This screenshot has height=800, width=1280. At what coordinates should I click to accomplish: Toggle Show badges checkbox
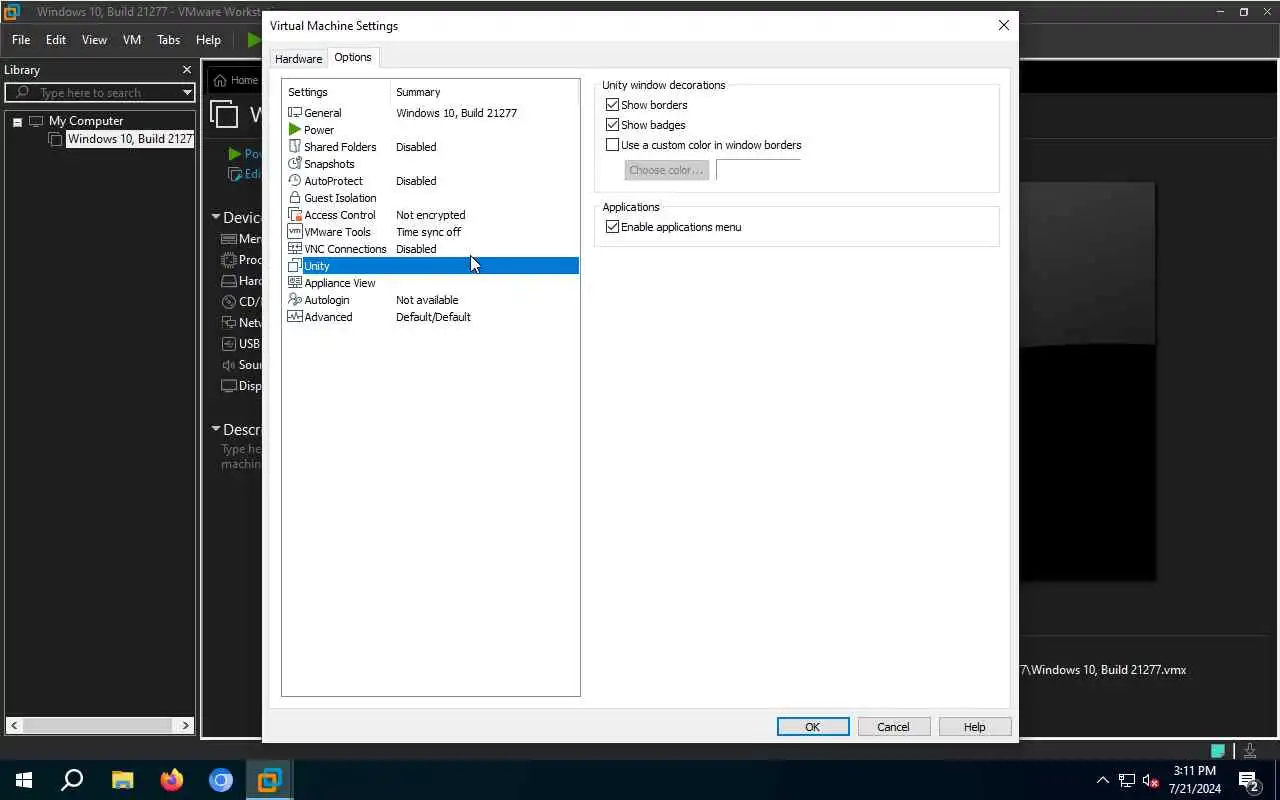coord(613,125)
